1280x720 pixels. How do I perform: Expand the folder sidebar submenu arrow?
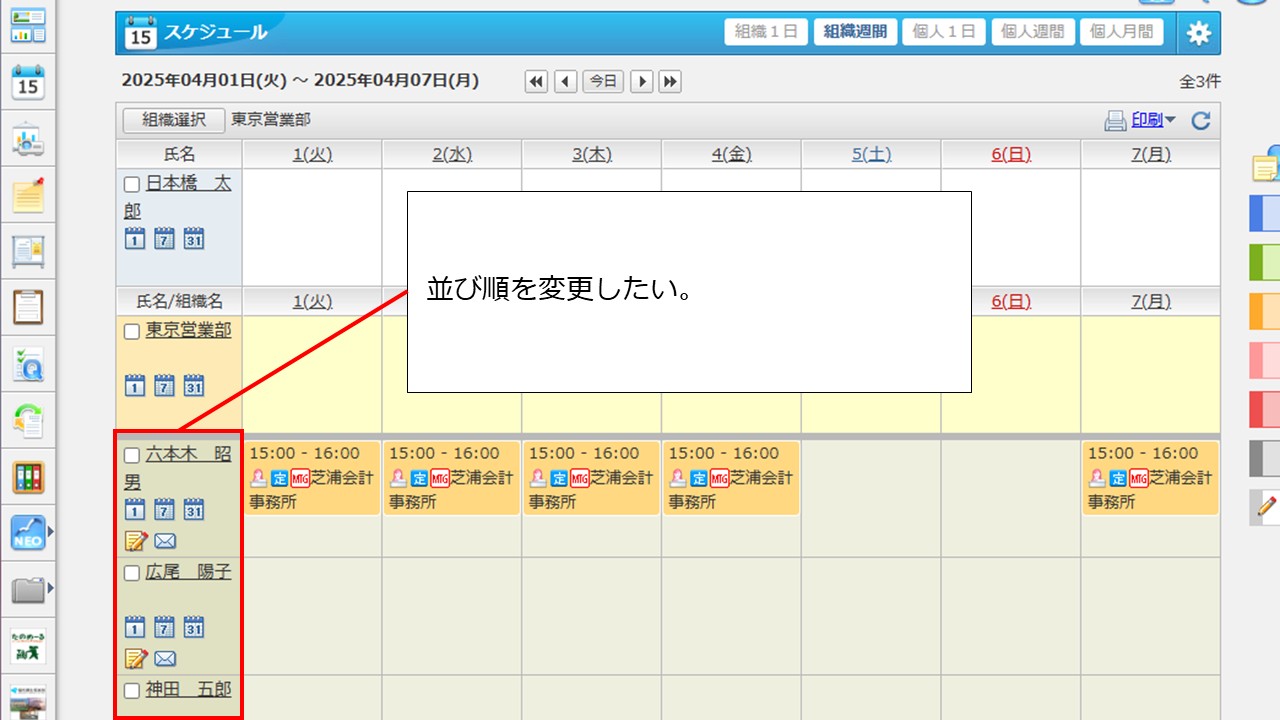(x=50, y=588)
